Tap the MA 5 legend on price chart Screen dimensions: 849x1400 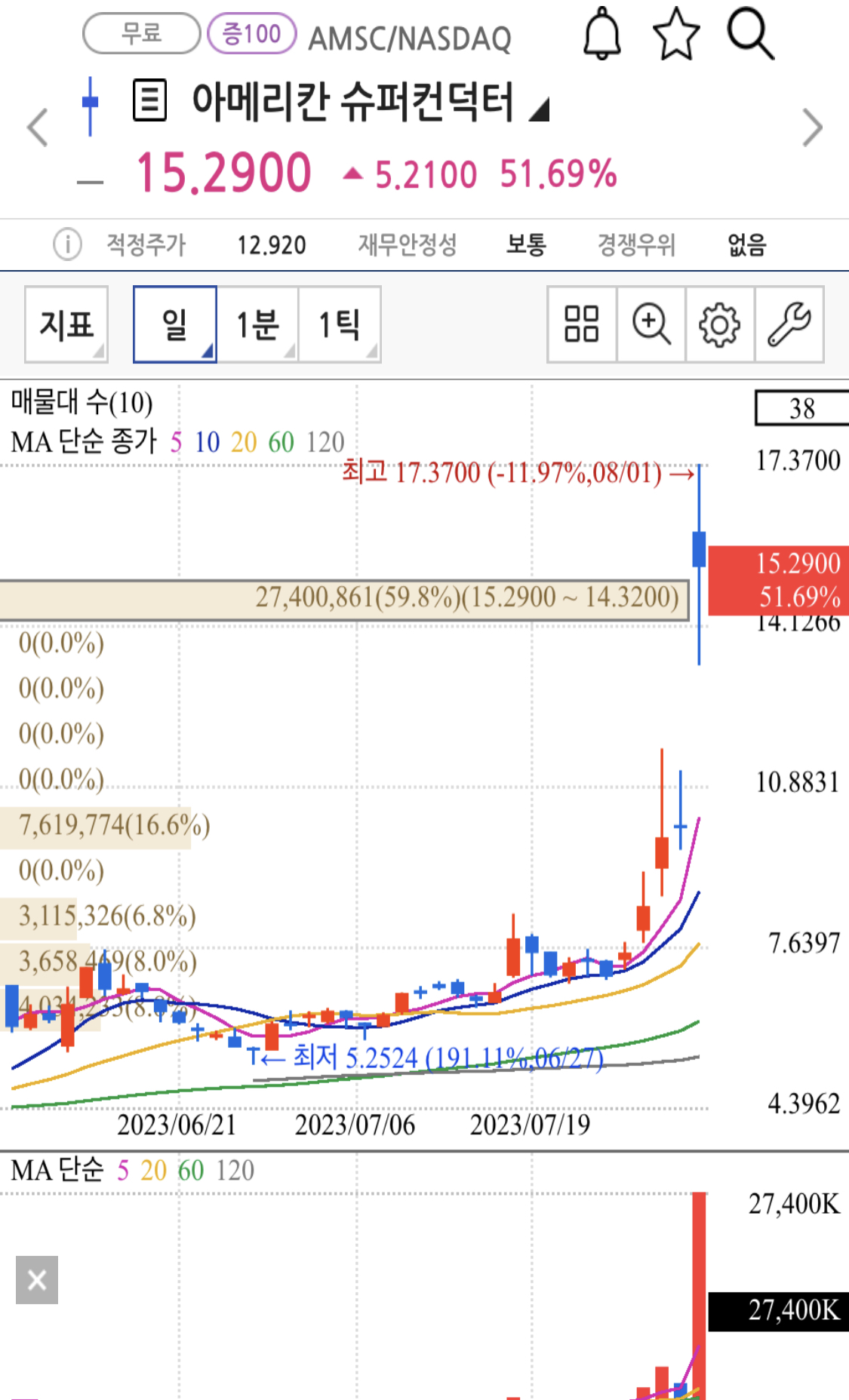coord(176,442)
